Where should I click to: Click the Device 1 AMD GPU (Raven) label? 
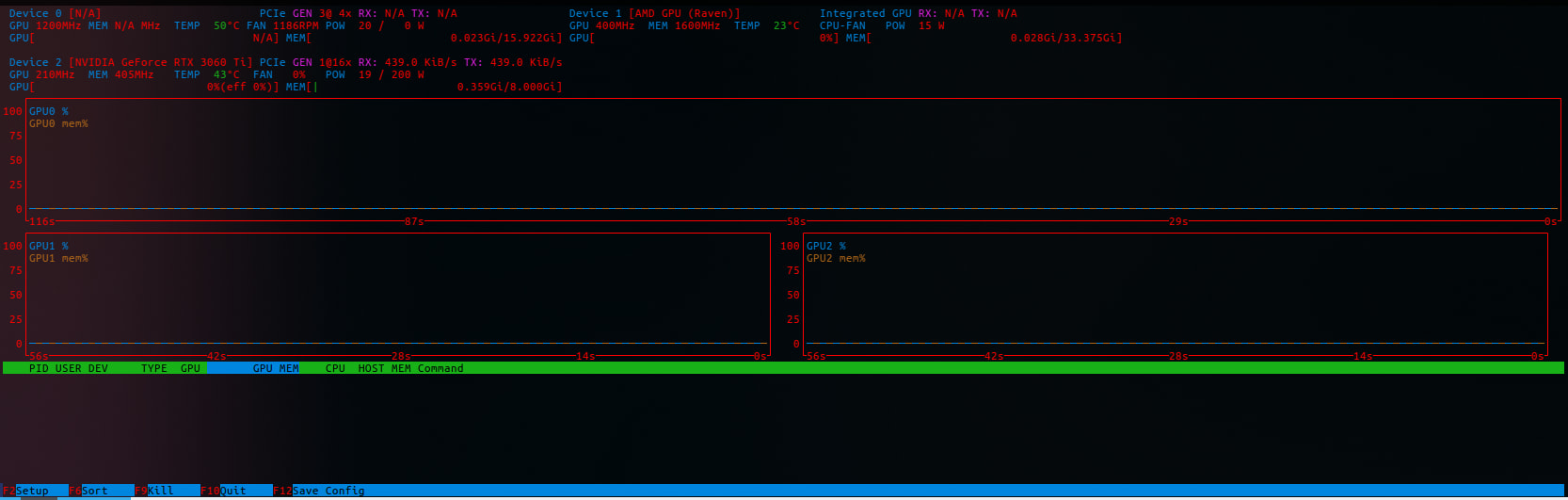[x=654, y=13]
